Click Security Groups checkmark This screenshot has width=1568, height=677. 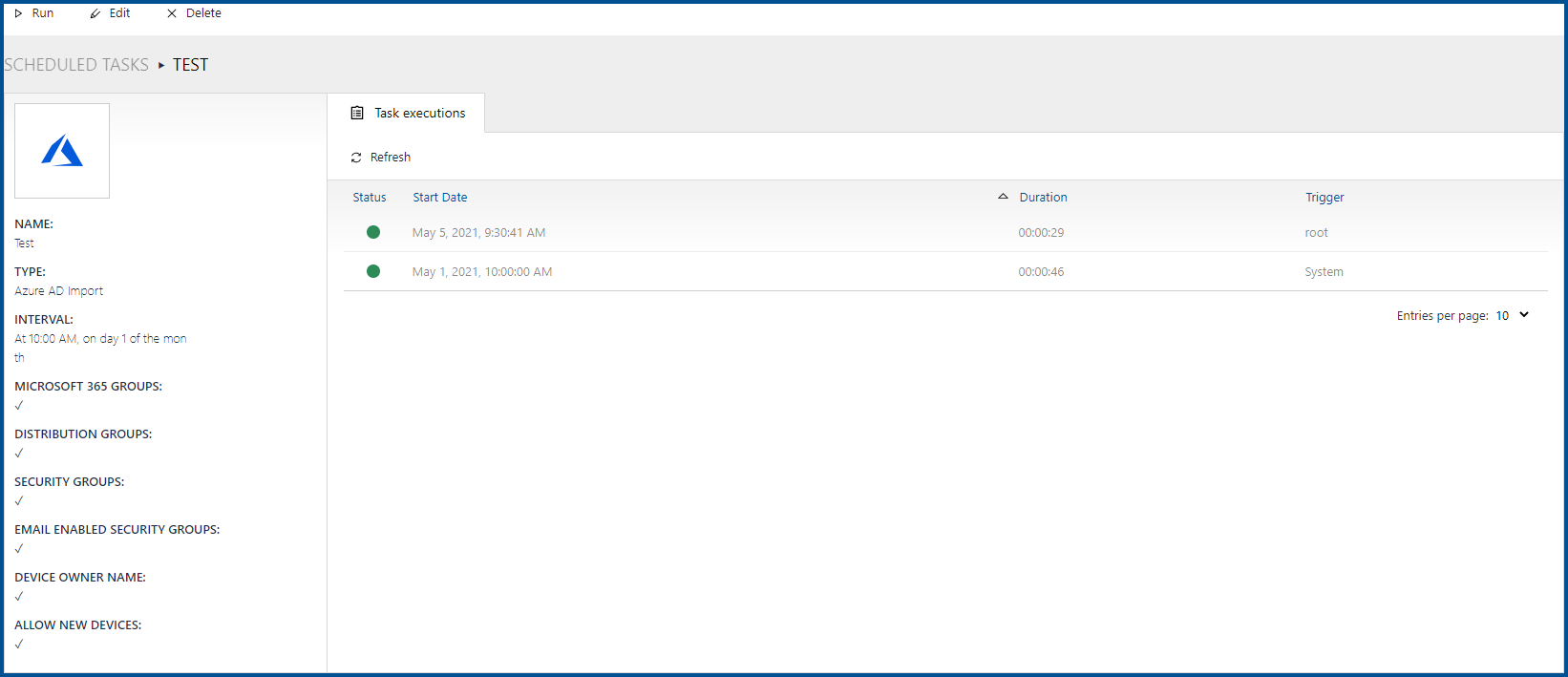(19, 501)
